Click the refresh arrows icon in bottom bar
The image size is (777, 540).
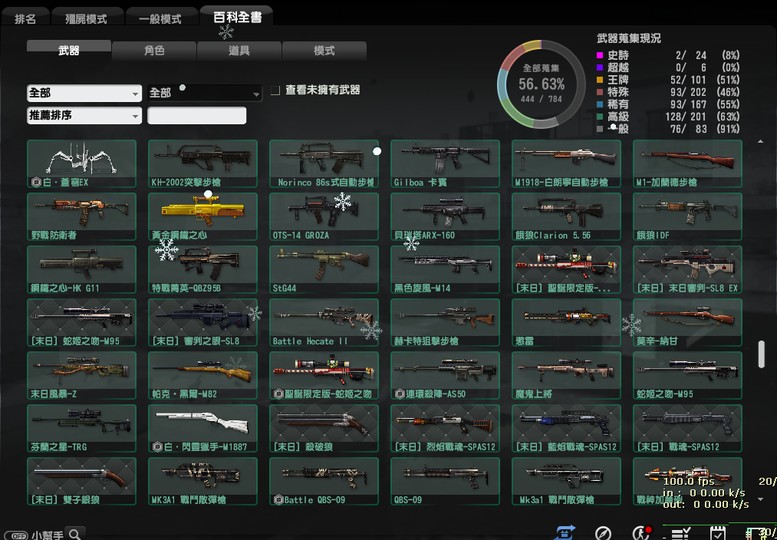[563, 532]
